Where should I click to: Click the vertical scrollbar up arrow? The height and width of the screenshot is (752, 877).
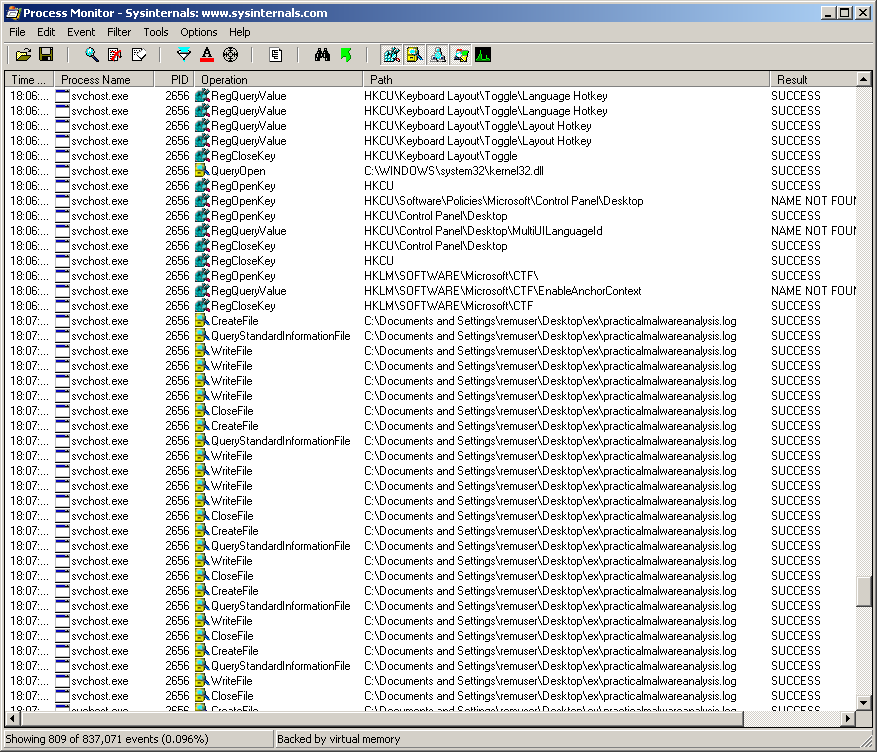(863, 79)
